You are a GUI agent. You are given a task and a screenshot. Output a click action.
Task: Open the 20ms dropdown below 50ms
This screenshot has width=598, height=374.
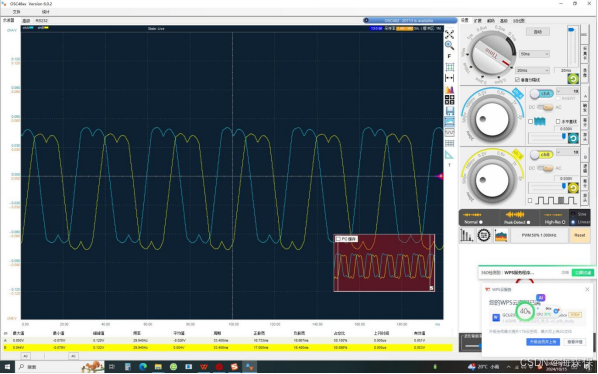[x=532, y=71]
